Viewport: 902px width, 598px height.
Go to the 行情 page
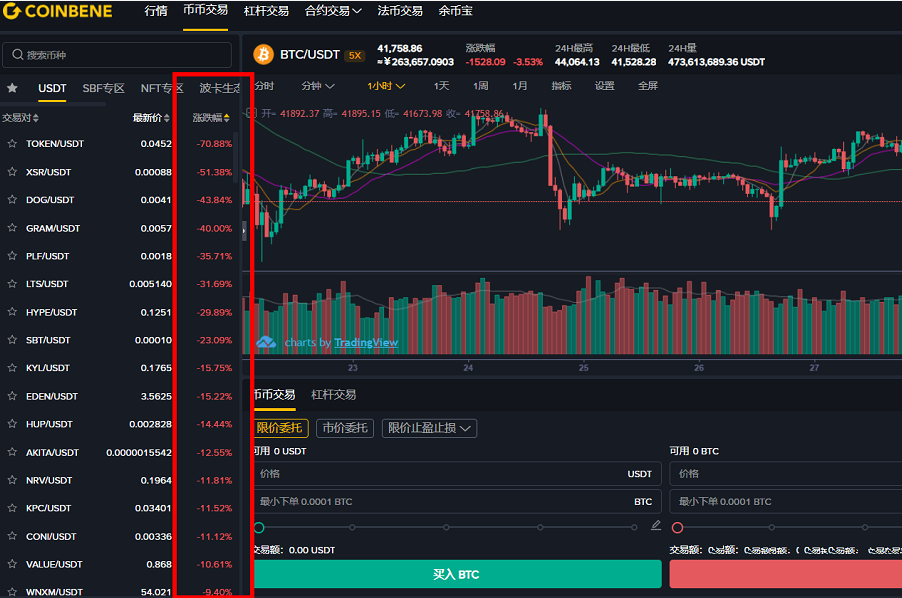pyautogui.click(x=156, y=11)
